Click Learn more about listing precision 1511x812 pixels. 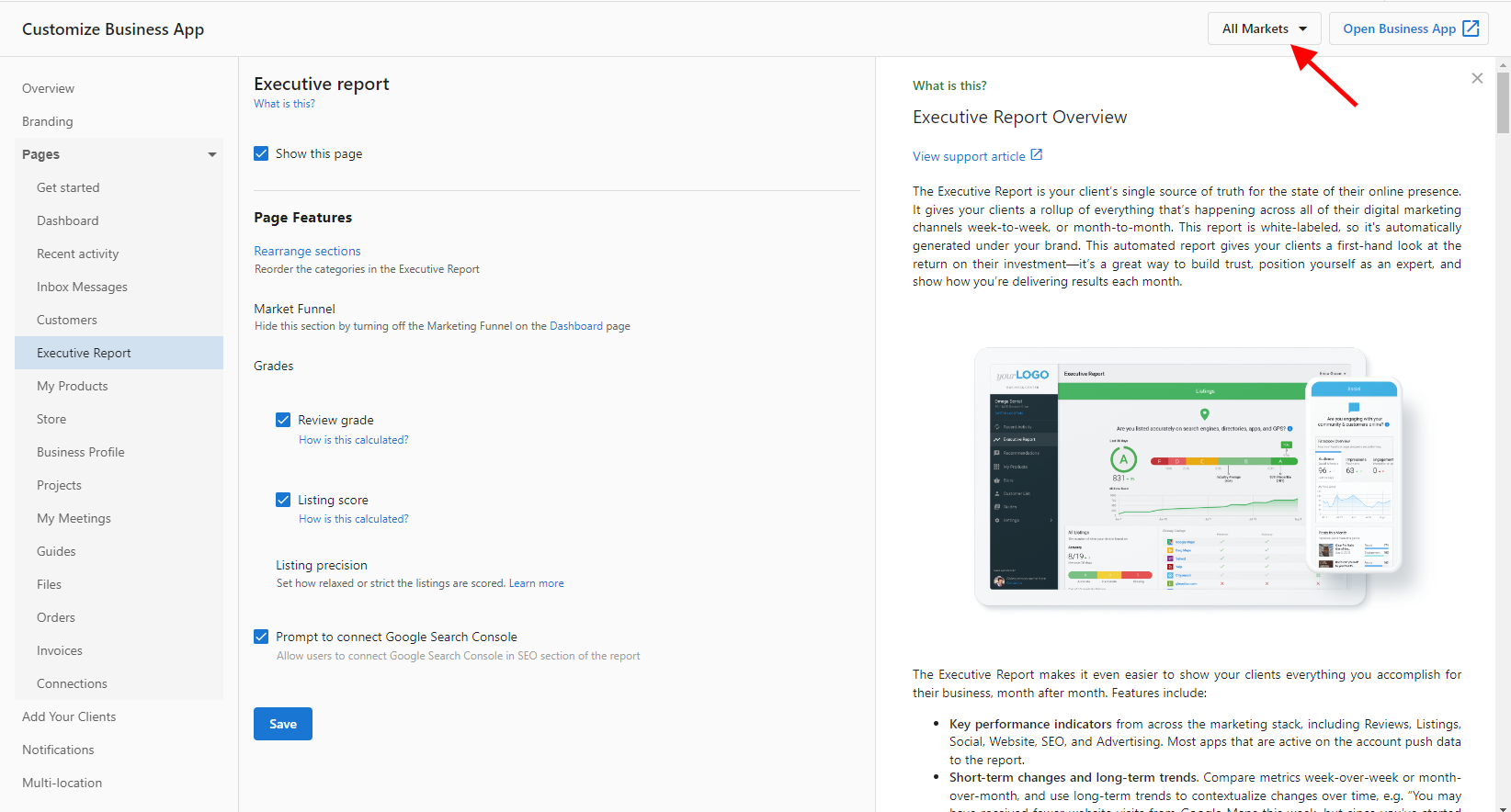point(537,583)
